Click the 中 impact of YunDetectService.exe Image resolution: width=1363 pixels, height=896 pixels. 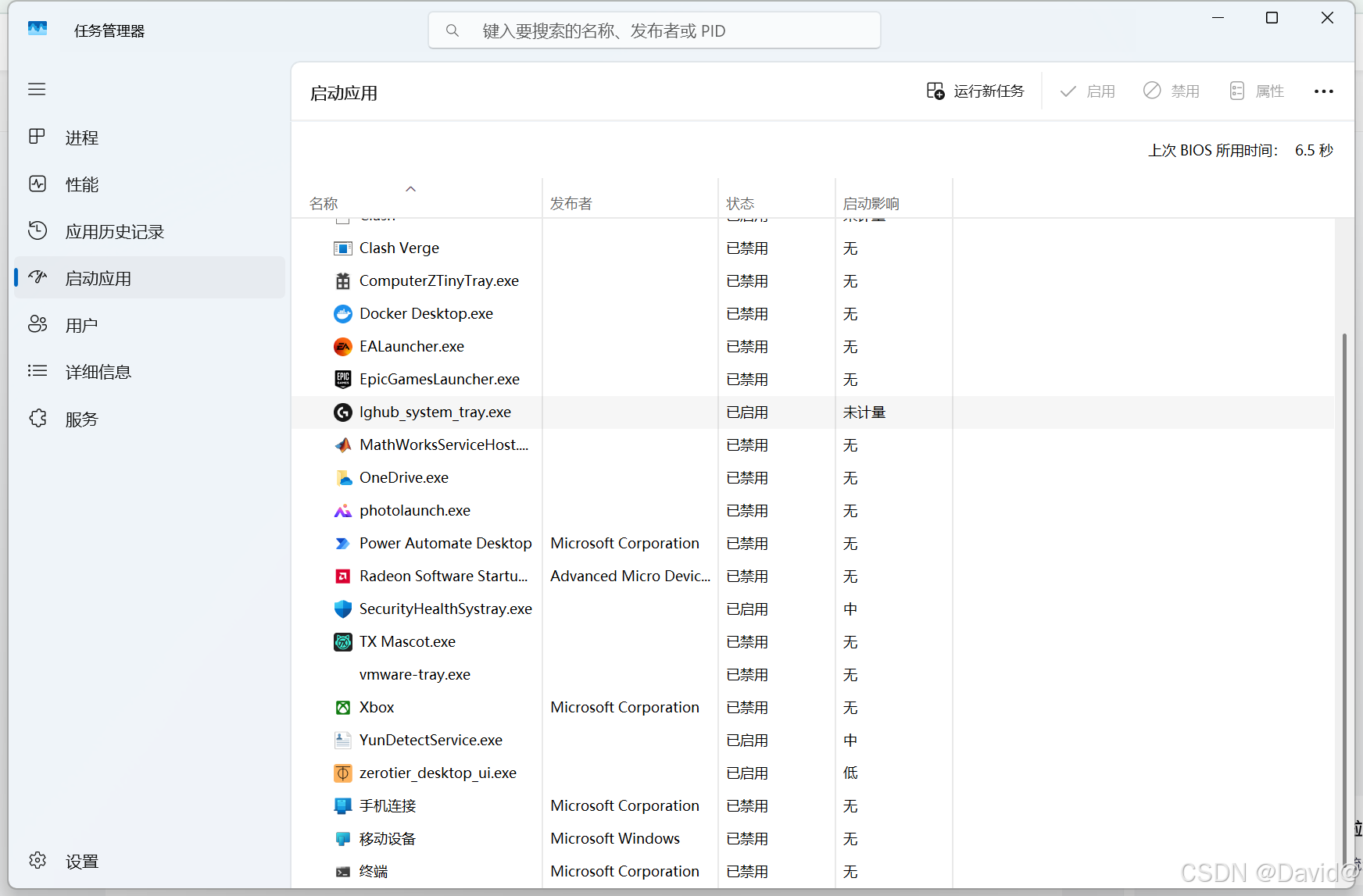coord(850,741)
